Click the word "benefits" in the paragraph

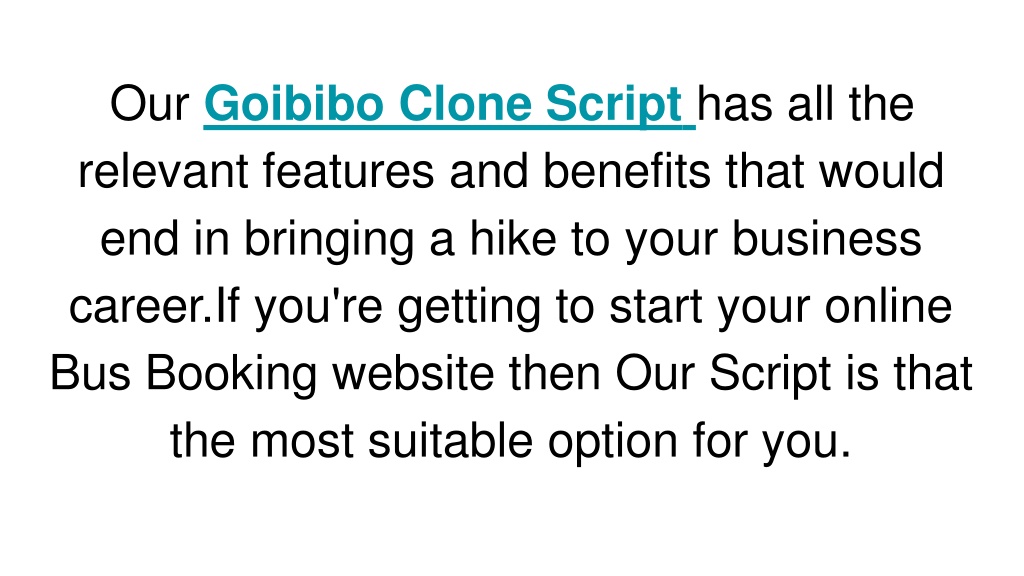pos(626,171)
